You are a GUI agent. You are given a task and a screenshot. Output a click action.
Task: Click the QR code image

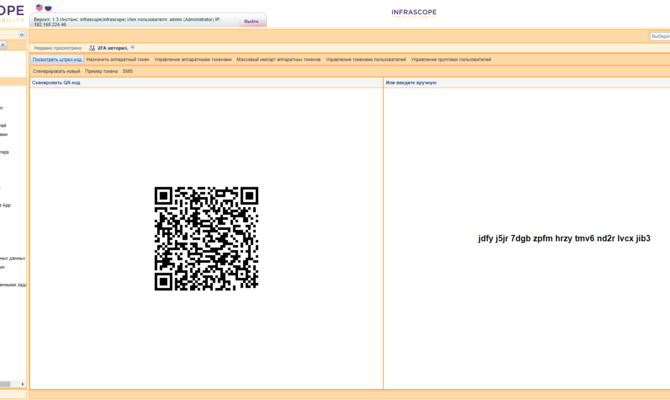pyautogui.click(x=206, y=238)
